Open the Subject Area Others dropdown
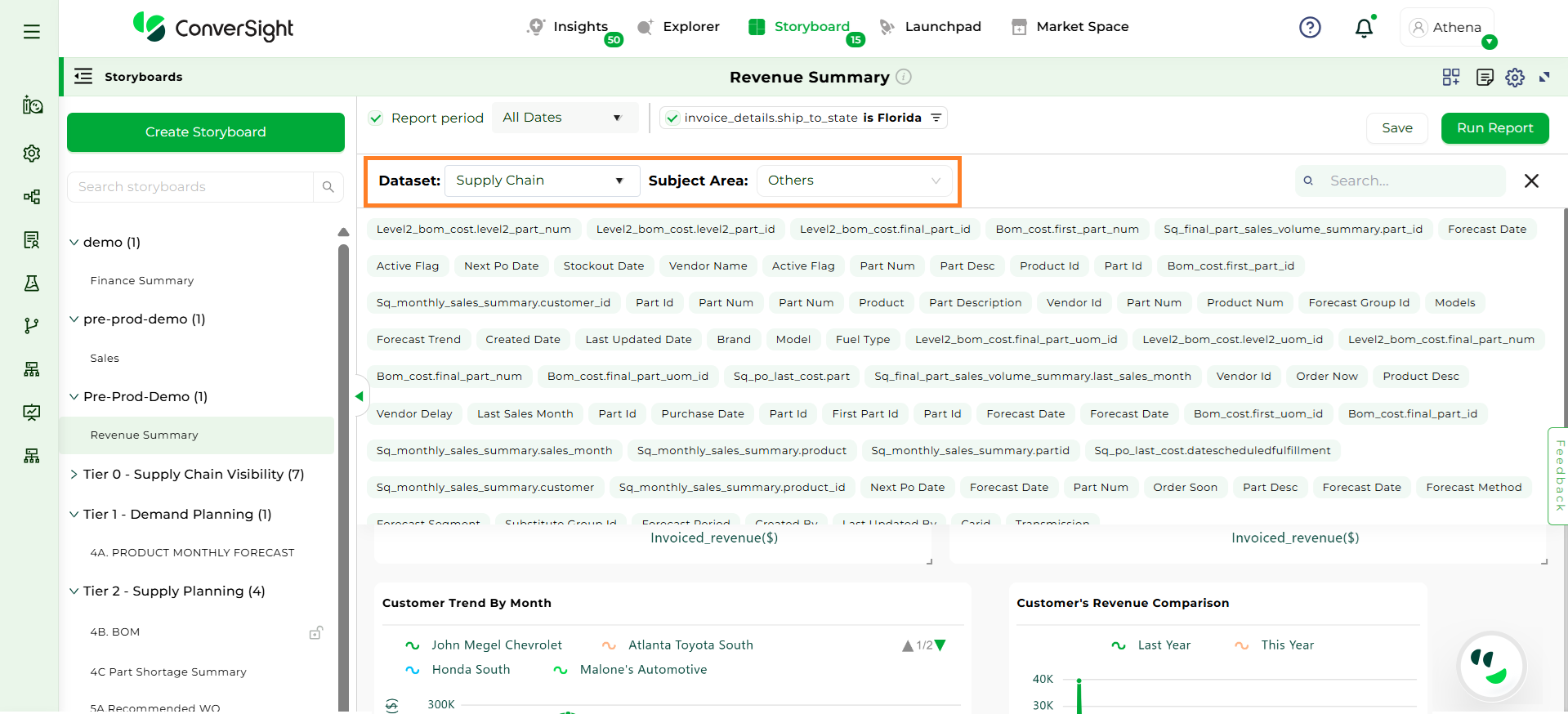Viewport: 1568px width, 714px height. (854, 181)
